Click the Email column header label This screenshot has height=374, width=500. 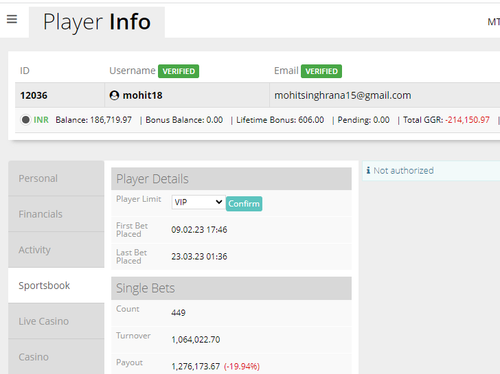[x=286, y=71]
